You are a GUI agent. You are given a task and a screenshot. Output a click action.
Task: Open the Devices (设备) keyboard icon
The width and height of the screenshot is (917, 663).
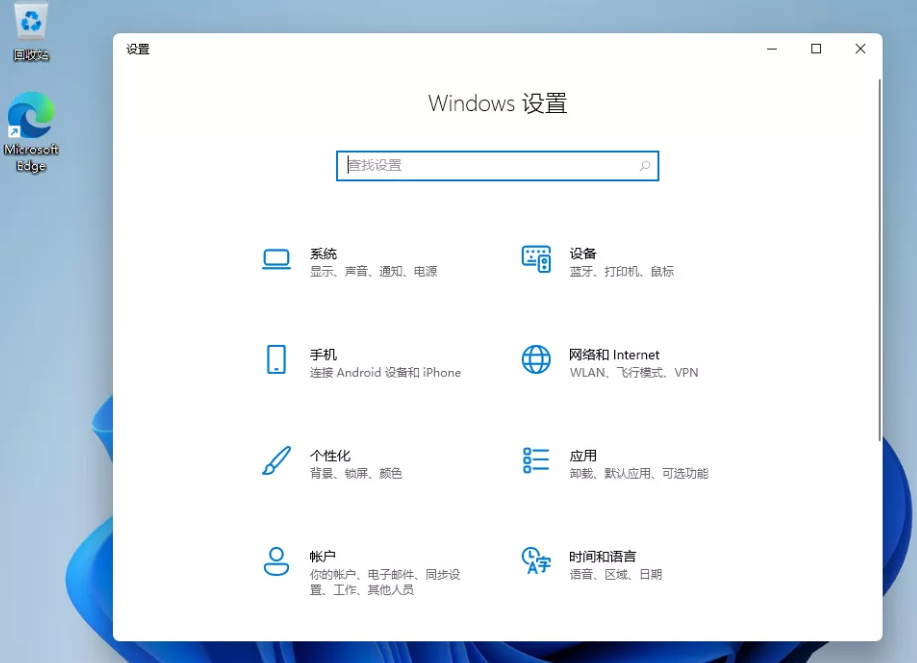(x=536, y=259)
